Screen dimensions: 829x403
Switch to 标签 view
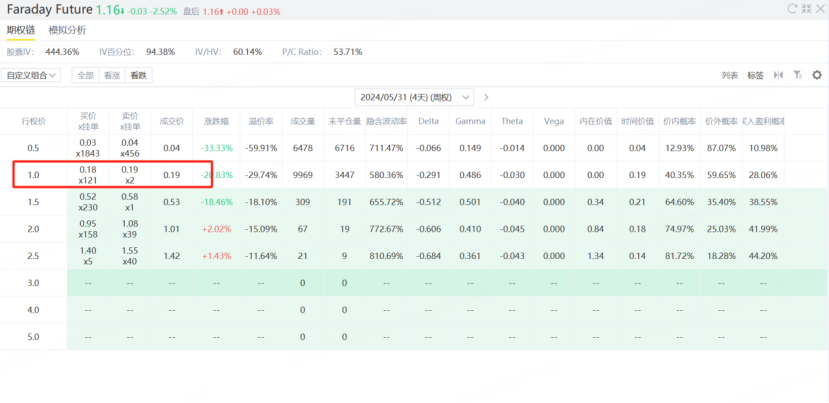pyautogui.click(x=755, y=76)
